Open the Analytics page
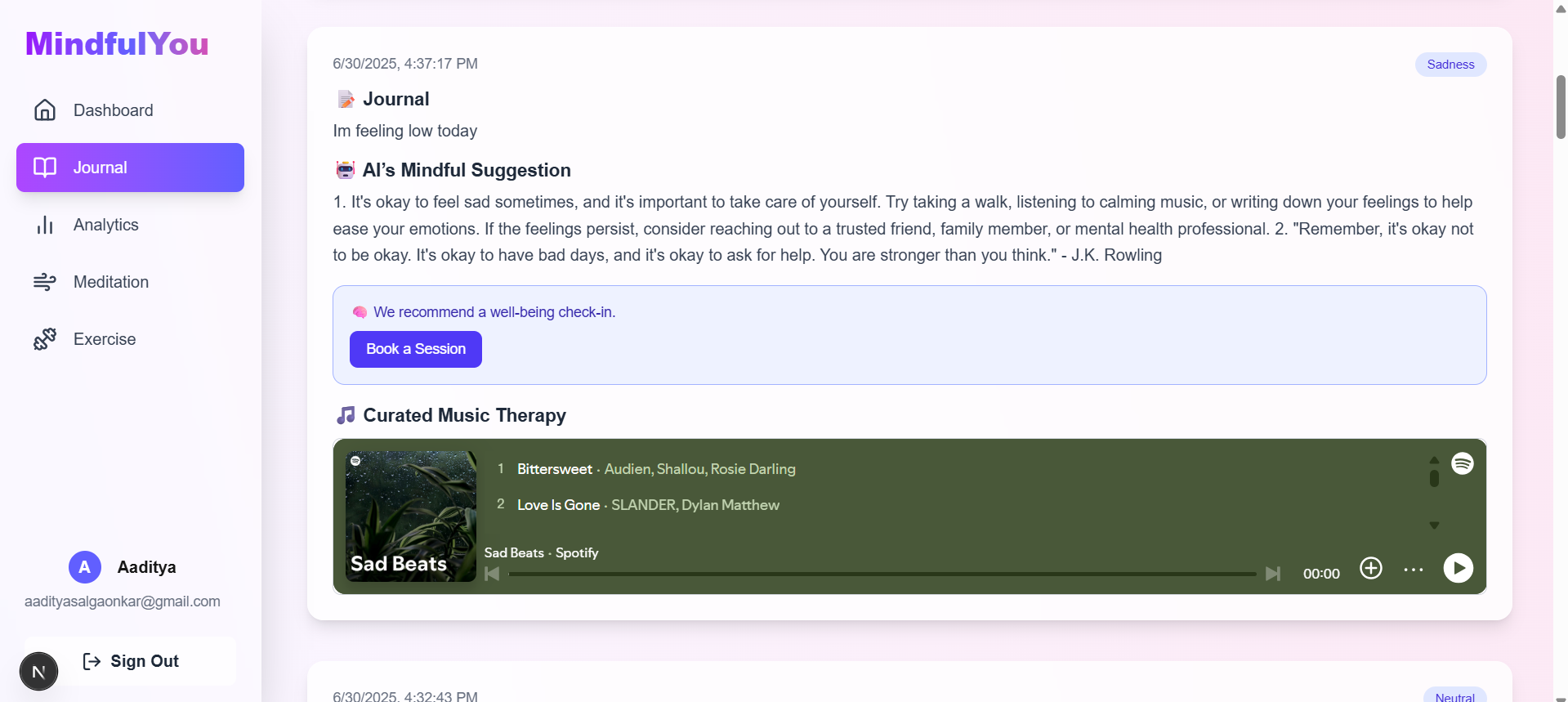This screenshot has height=702, width=1568. (x=130, y=225)
